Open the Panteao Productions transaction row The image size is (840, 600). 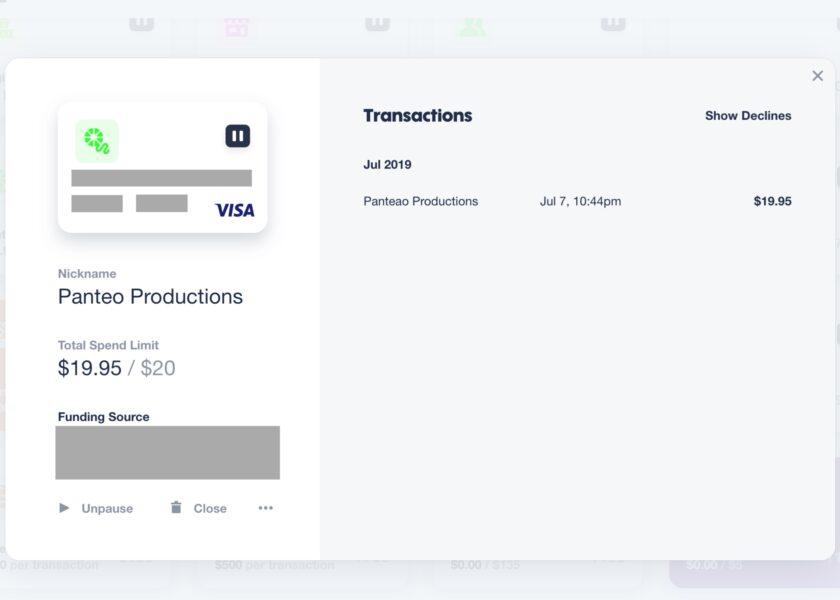[578, 201]
